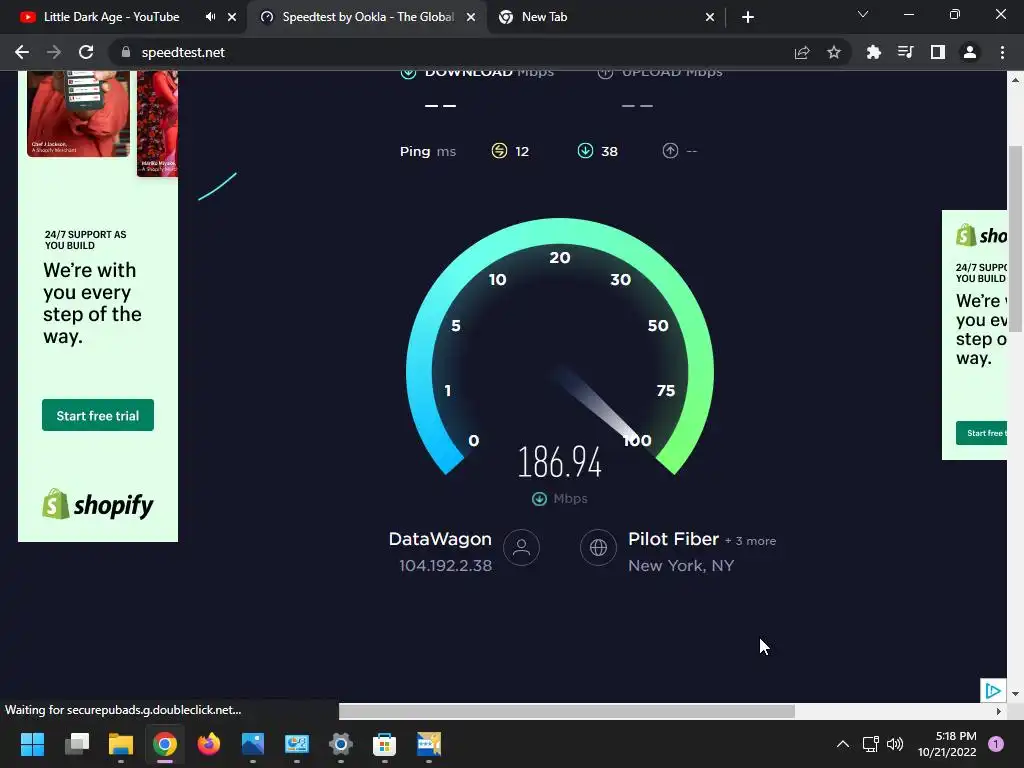This screenshot has width=1024, height=768.
Task: Click the forward navigation arrow
Action: tap(54, 52)
